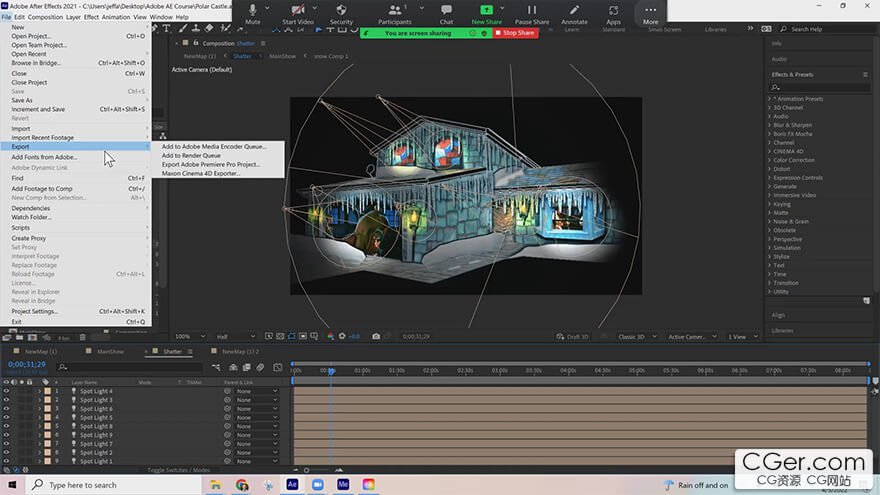The width and height of the screenshot is (880, 495).
Task: Mute the microphone in the Zoom toolbar
Action: tap(253, 14)
